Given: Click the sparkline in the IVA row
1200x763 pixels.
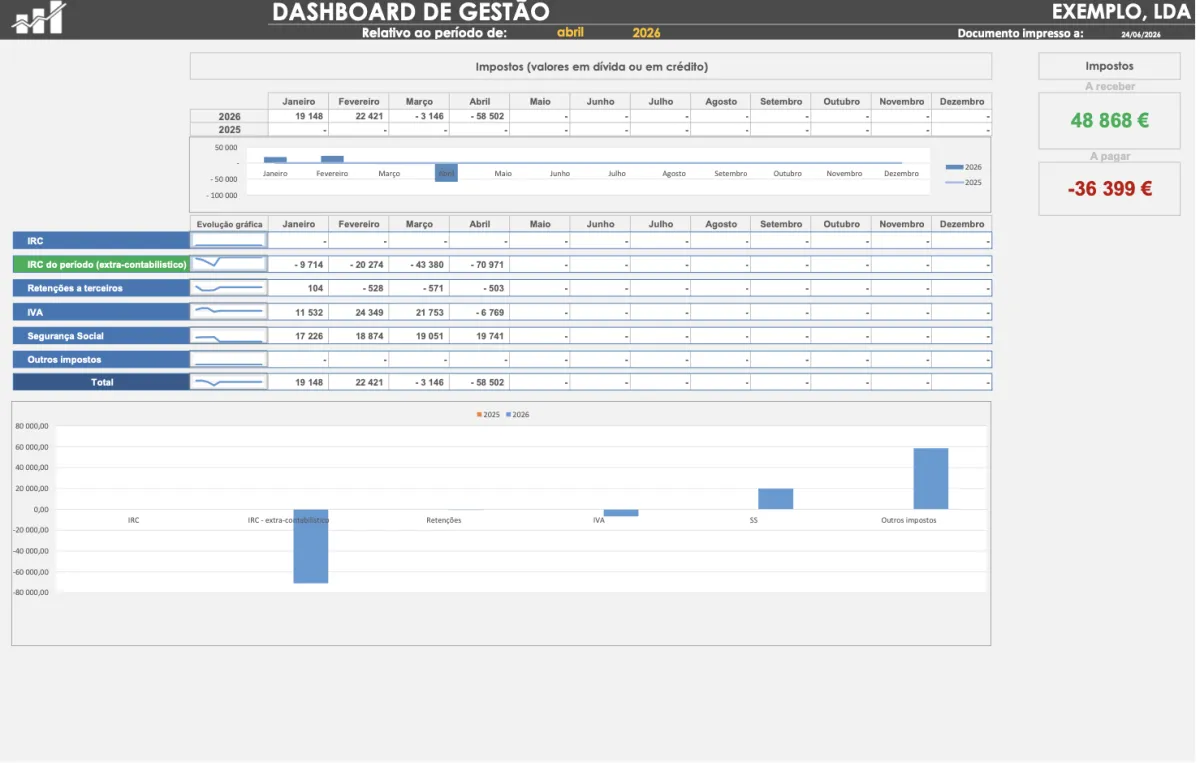Looking at the screenshot, I should point(229,312).
